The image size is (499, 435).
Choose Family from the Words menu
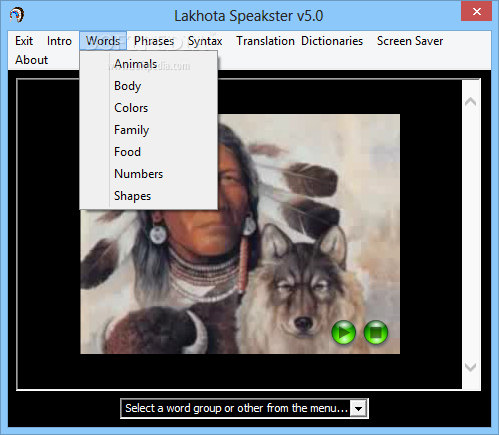(149, 130)
